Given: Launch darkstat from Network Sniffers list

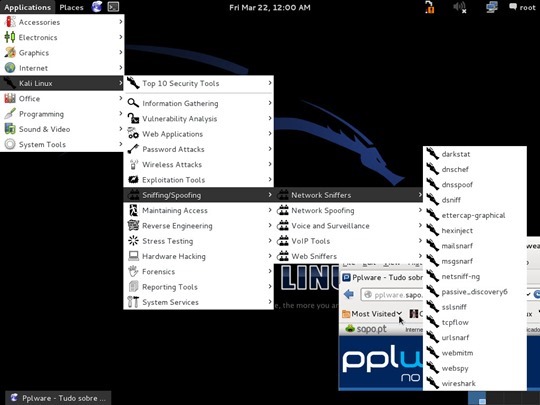Looking at the screenshot, I should coord(475,154).
